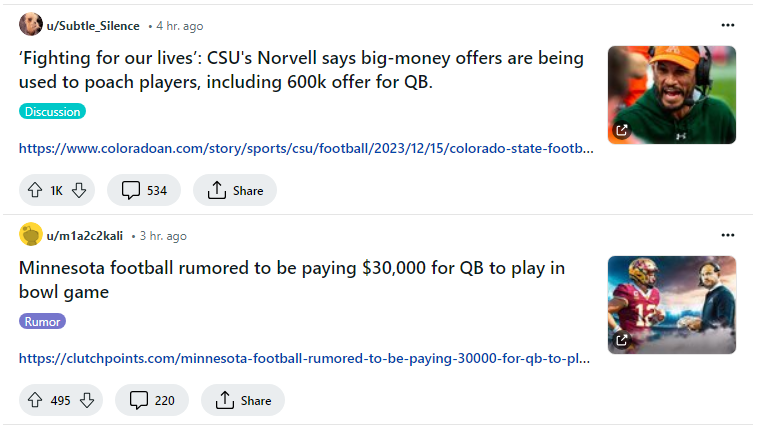Click u/m1a2c2kali avatar icon
Screen dimensions: 764x429
click(30, 235)
